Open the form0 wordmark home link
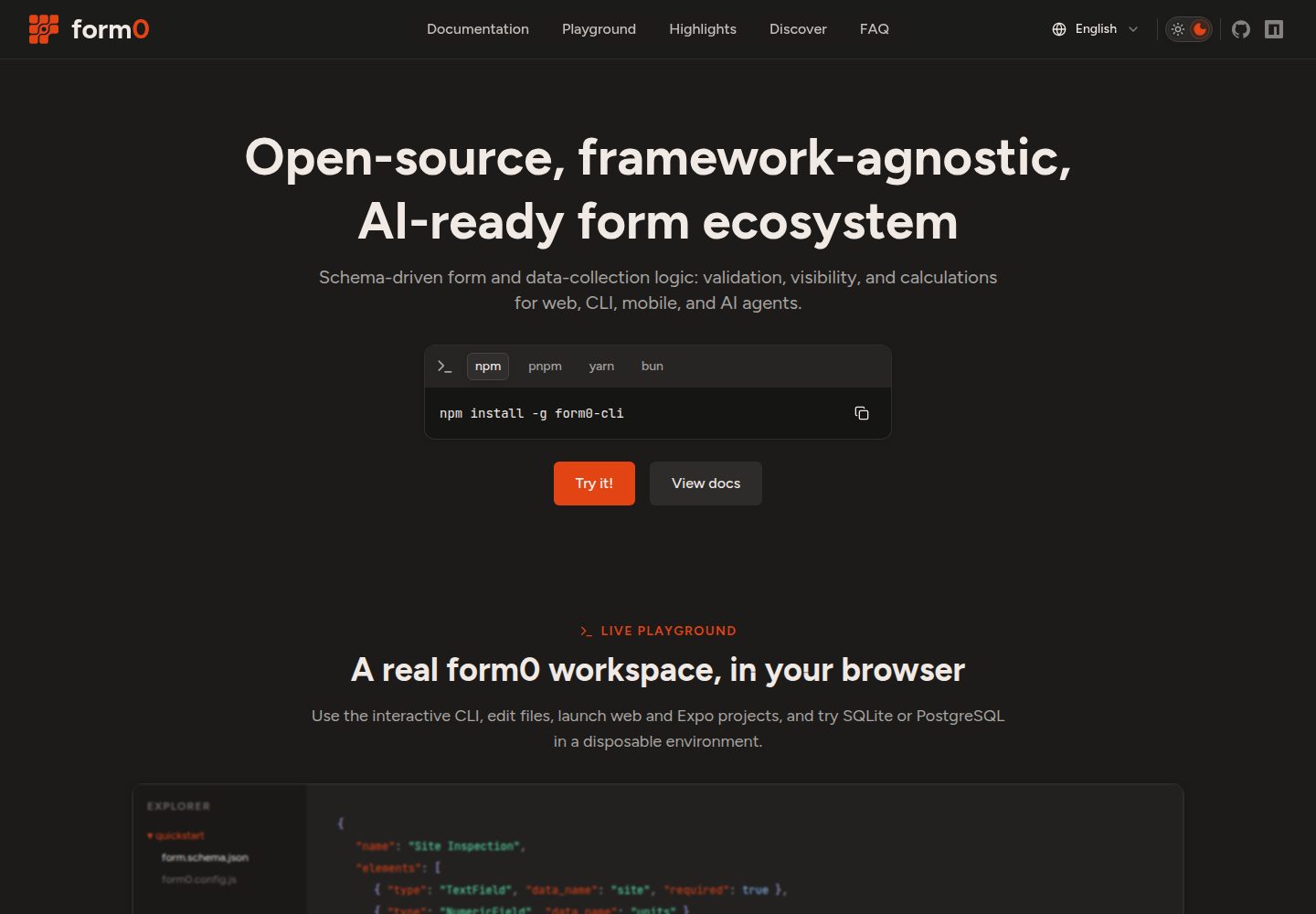Image resolution: width=1316 pixels, height=914 pixels. pyautogui.click(x=110, y=29)
